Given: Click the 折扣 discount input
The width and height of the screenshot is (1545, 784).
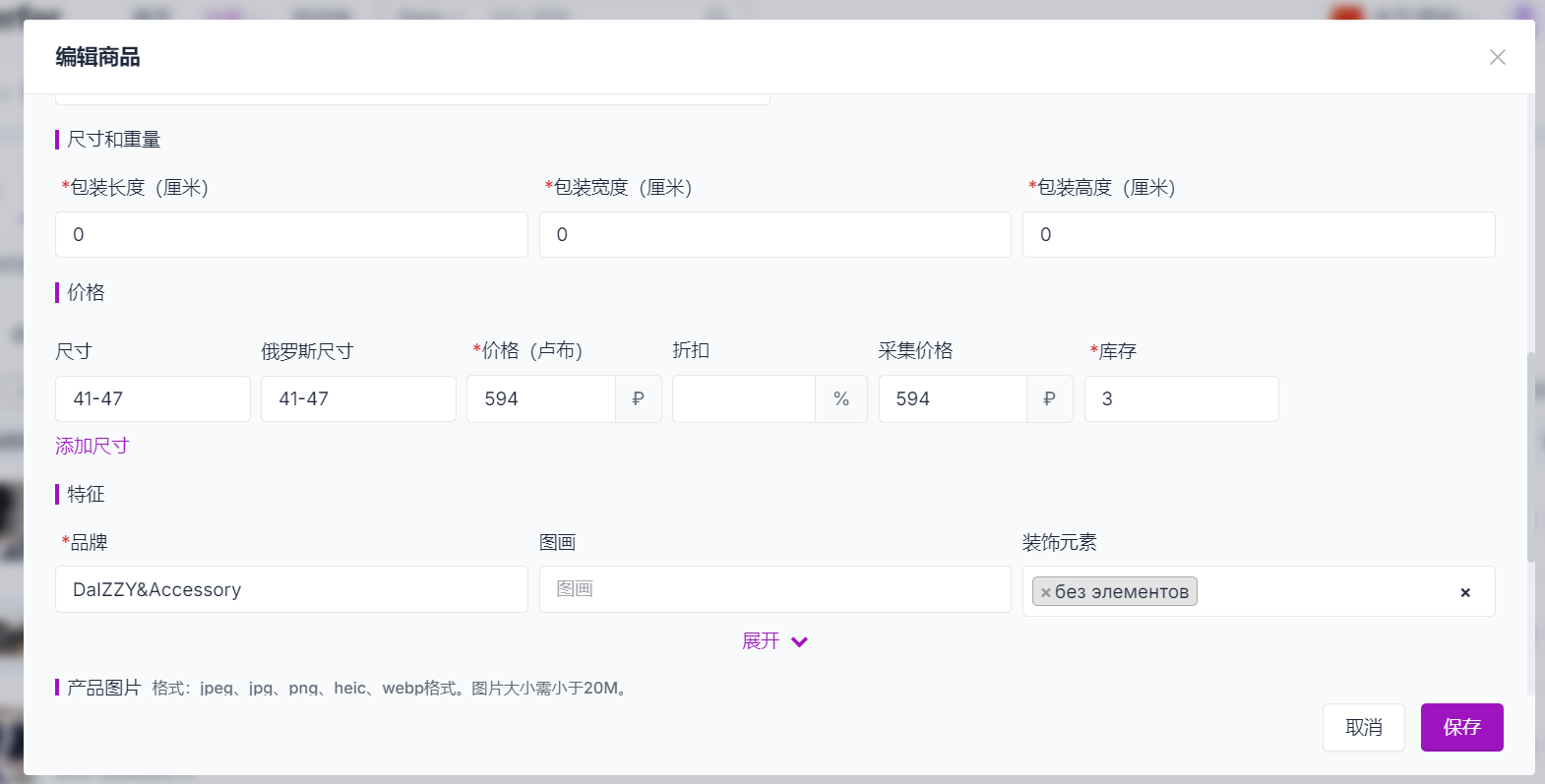Looking at the screenshot, I should click(743, 399).
